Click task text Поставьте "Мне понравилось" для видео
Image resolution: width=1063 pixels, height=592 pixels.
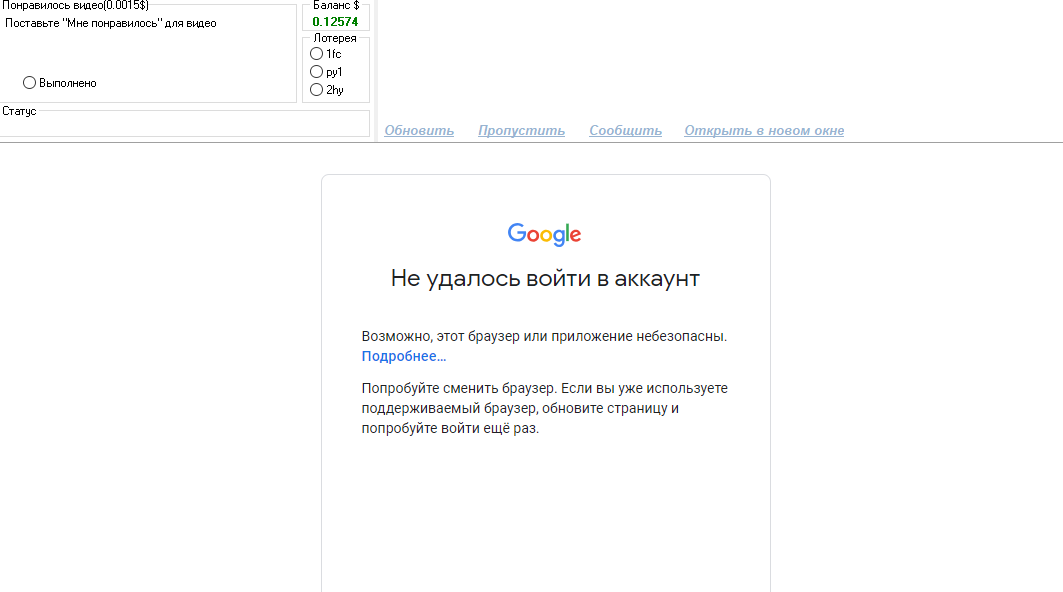pos(111,23)
